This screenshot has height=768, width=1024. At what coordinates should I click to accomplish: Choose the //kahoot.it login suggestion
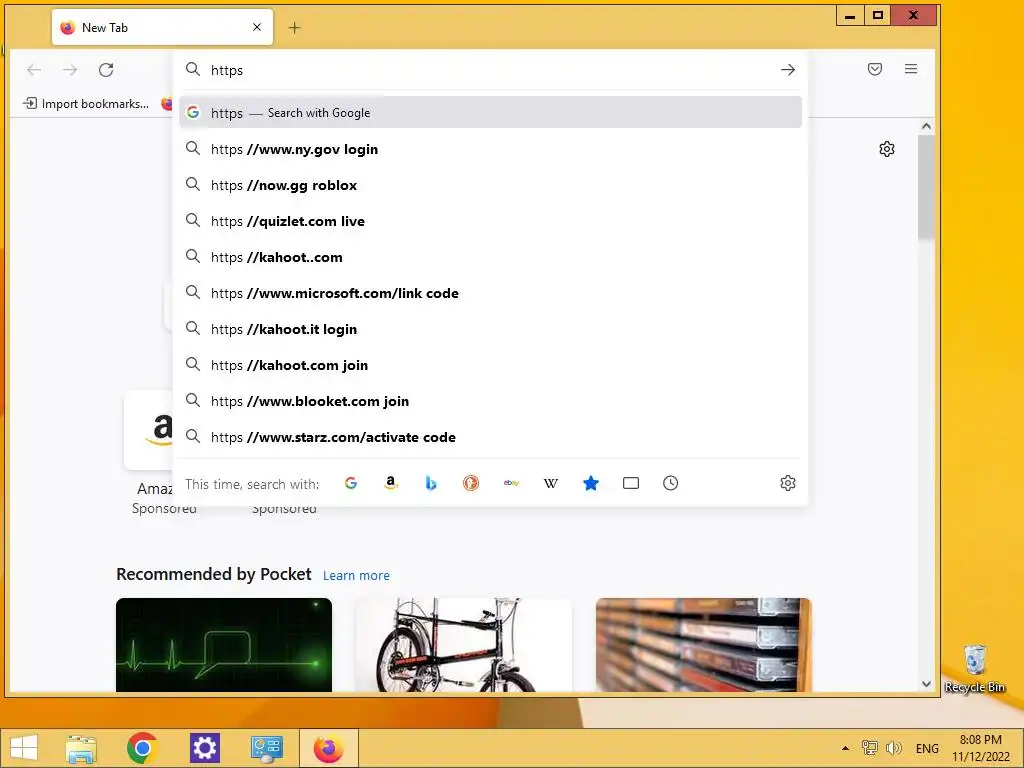490,329
